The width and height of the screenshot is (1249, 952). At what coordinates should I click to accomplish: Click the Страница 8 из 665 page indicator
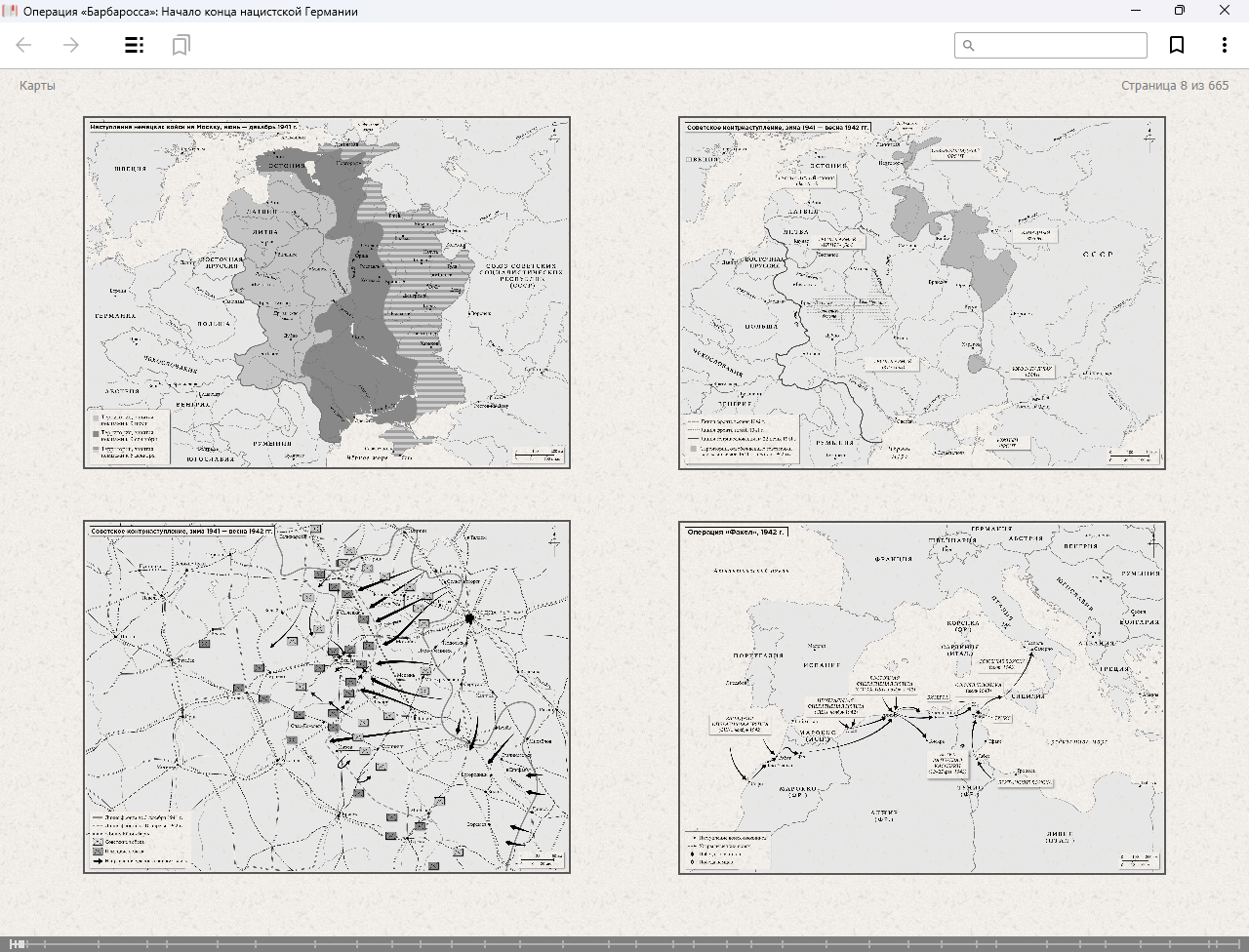(x=1174, y=86)
